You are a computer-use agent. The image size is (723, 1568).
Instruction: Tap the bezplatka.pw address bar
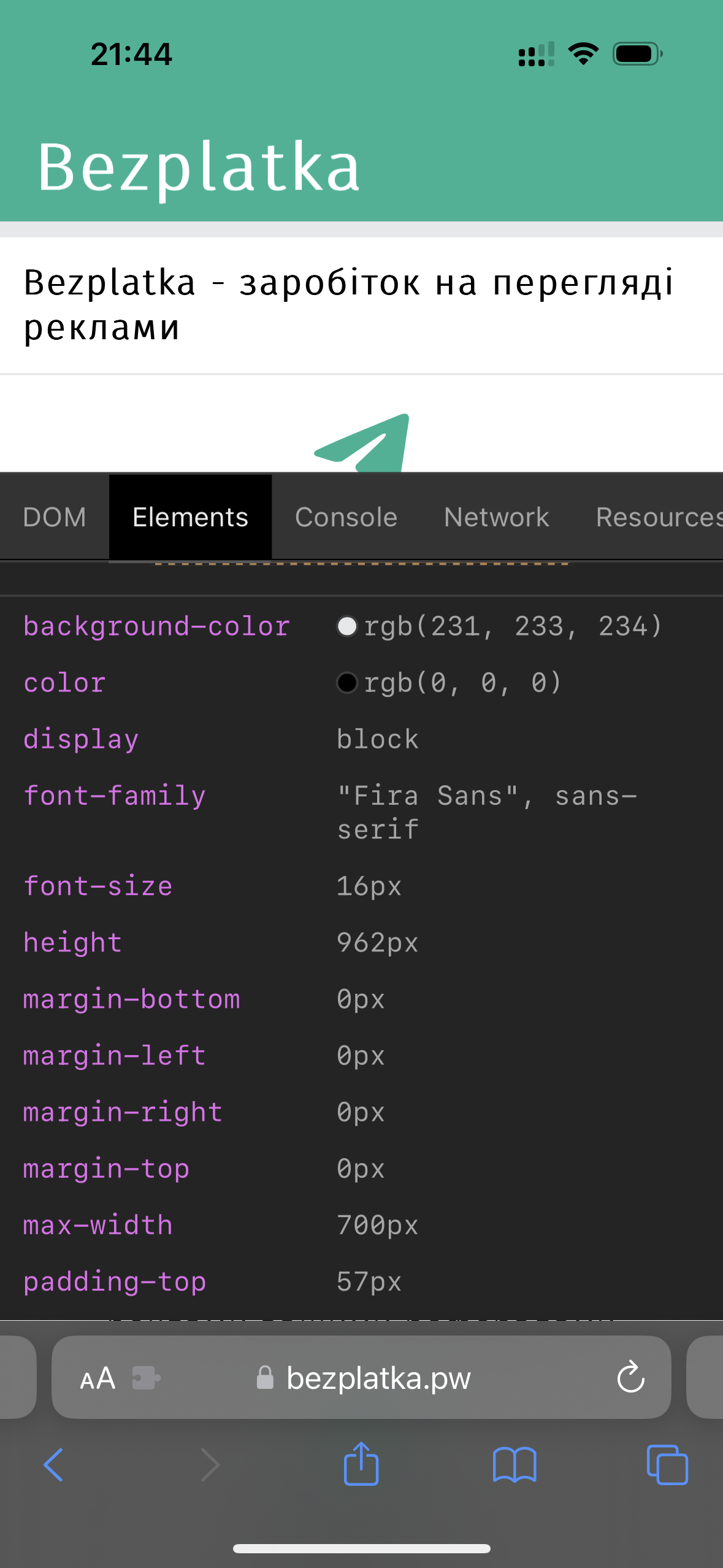pyautogui.click(x=378, y=1378)
